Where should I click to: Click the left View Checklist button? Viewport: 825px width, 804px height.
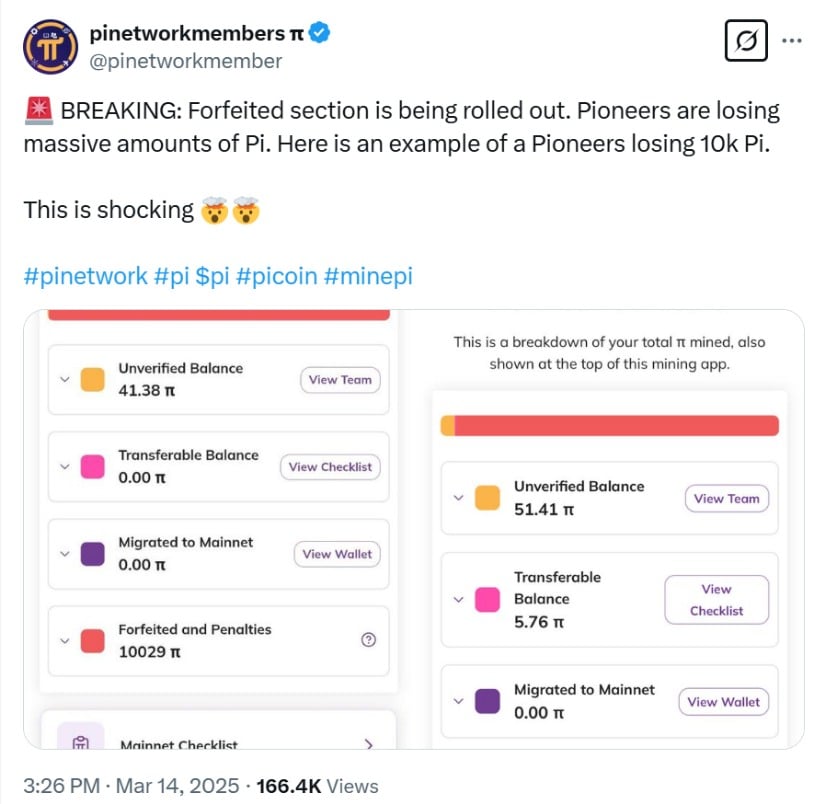330,467
